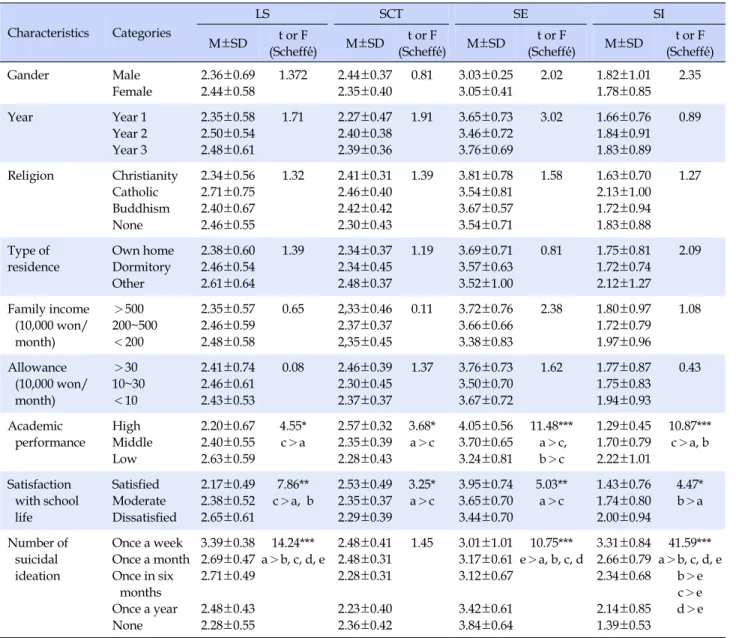Click the '10~30' allowance category
Image resolution: width=736 pixels, height=638 pixels.
129,384
